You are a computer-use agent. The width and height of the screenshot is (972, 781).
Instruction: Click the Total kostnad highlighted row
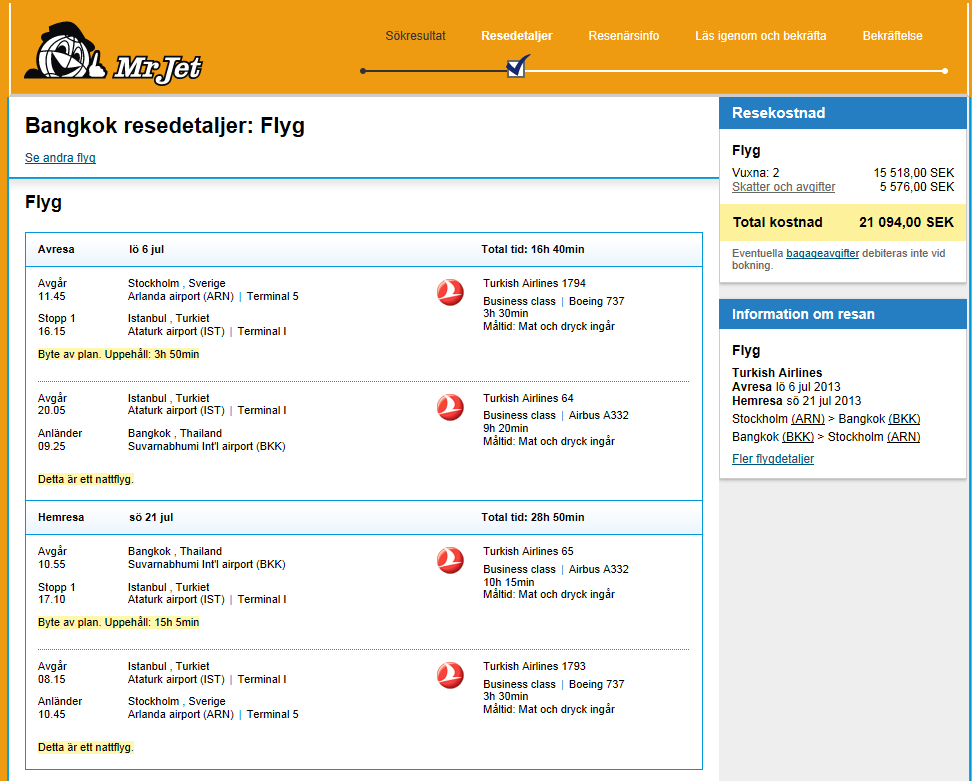(x=843, y=222)
